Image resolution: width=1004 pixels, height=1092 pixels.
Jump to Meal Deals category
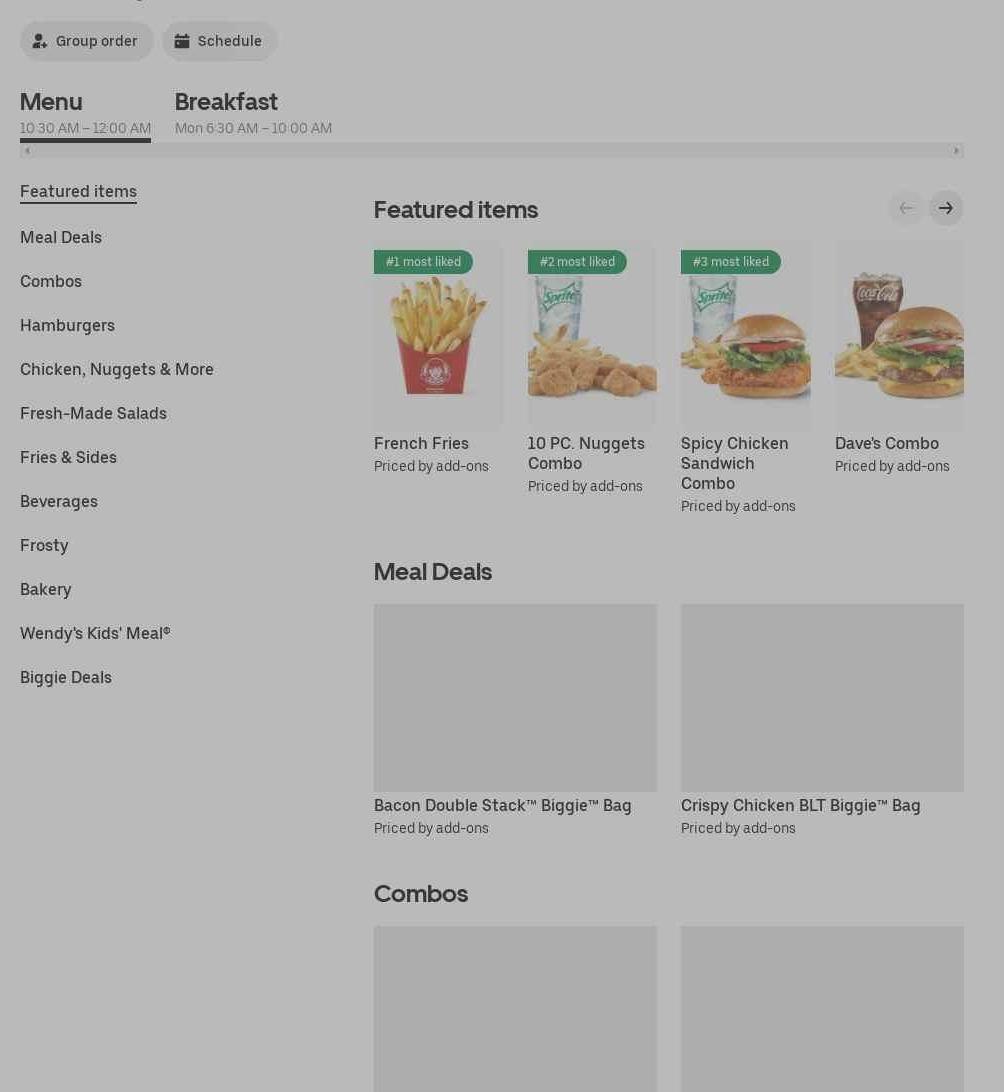tap(61, 237)
